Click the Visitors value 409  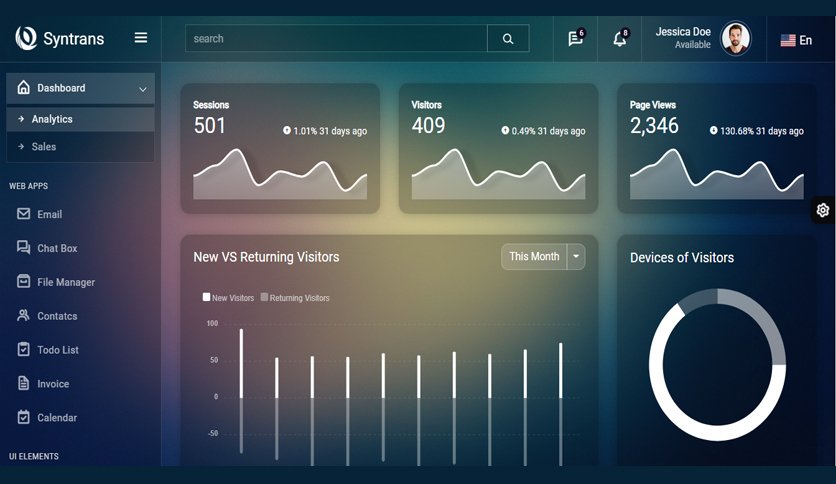428,126
